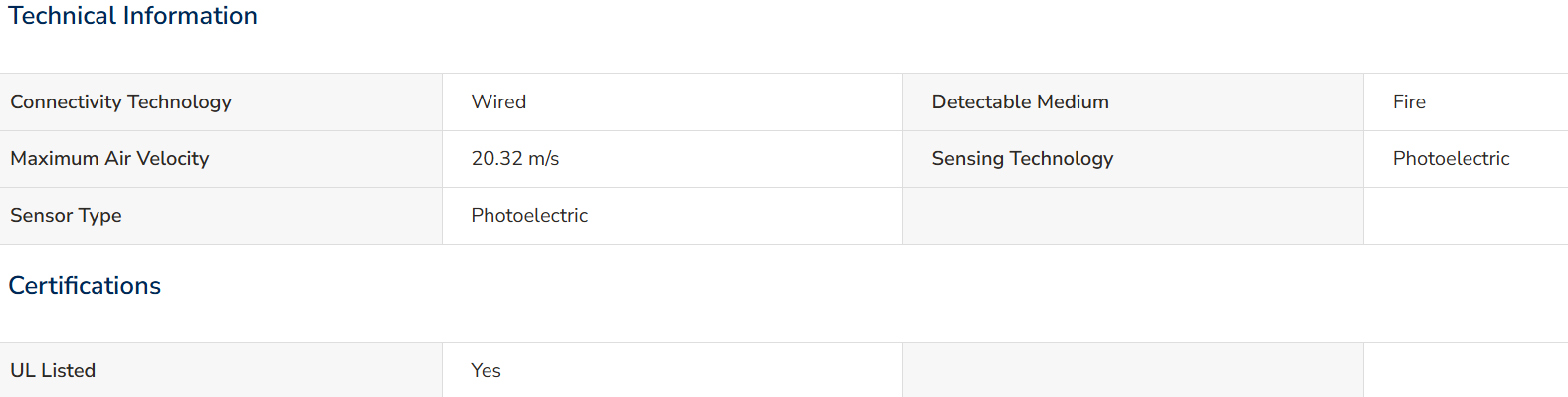Click the Certifications heading

[x=85, y=286]
